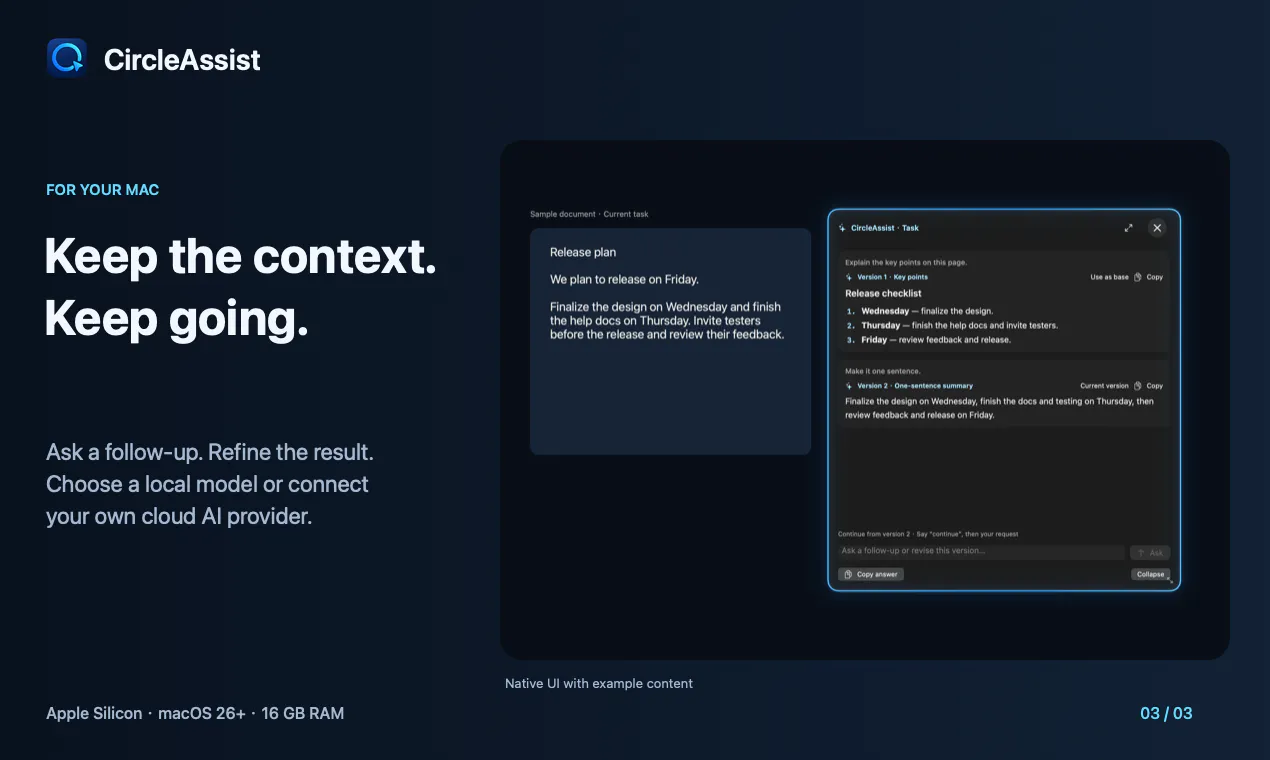1270x760 pixels.
Task: Click the '03 / 03' page indicator
Action: coord(1166,713)
